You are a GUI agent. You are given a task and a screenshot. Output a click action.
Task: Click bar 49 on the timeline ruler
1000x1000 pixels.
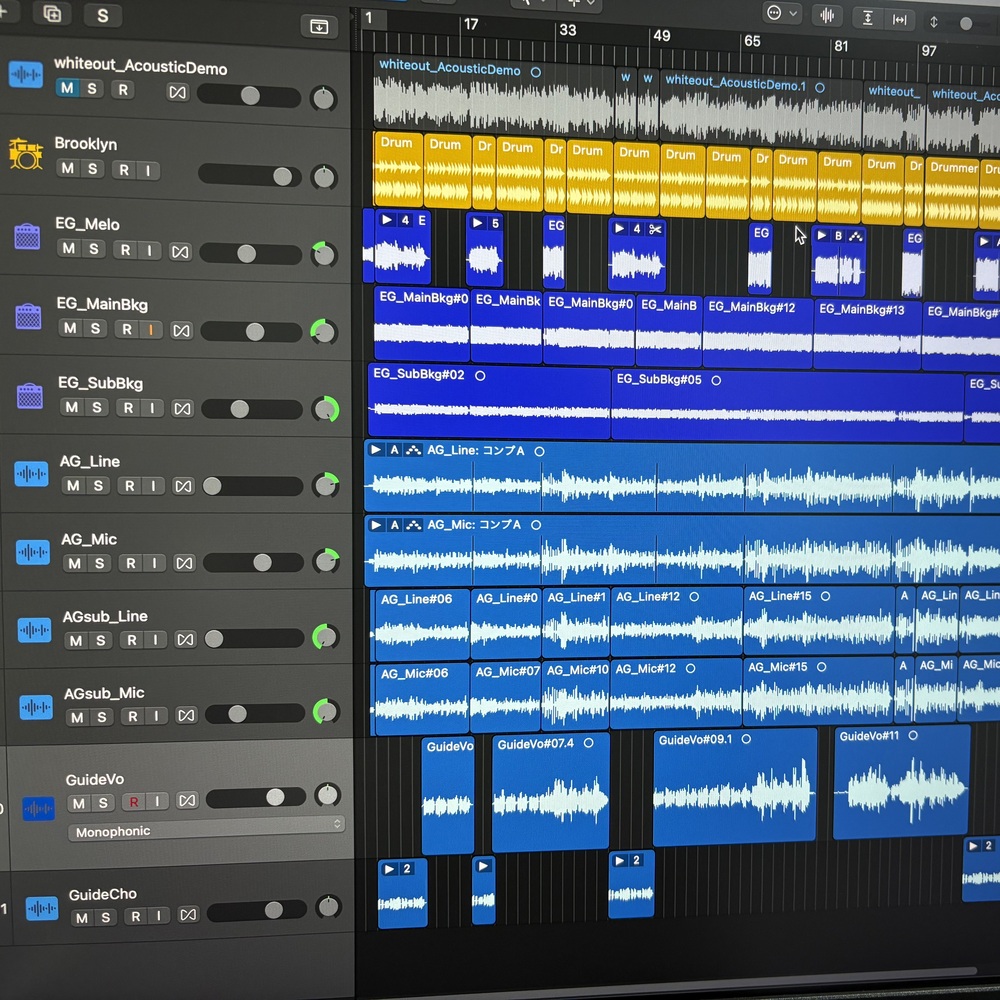tap(661, 36)
